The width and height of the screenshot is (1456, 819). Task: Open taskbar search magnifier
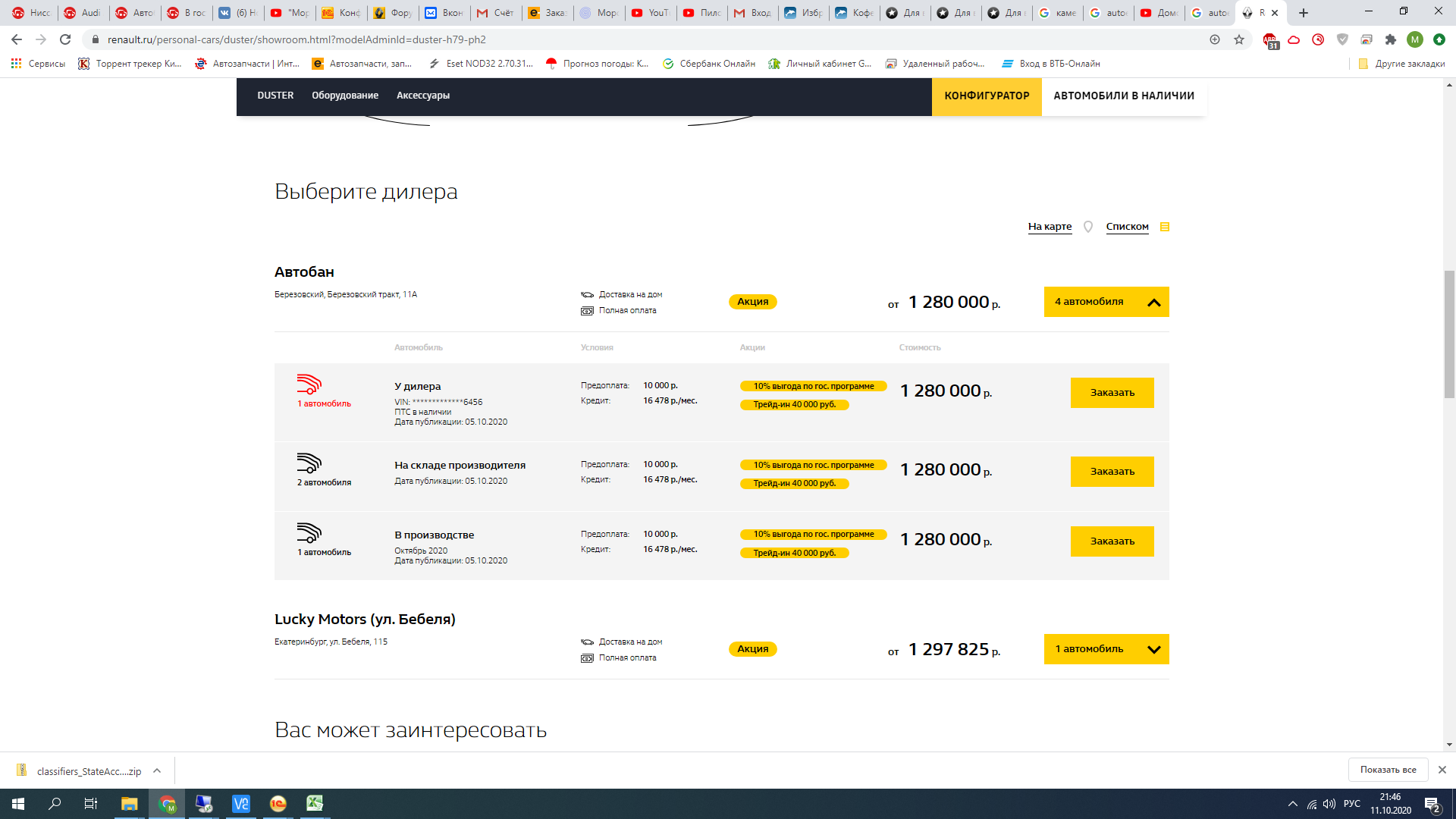(x=55, y=804)
